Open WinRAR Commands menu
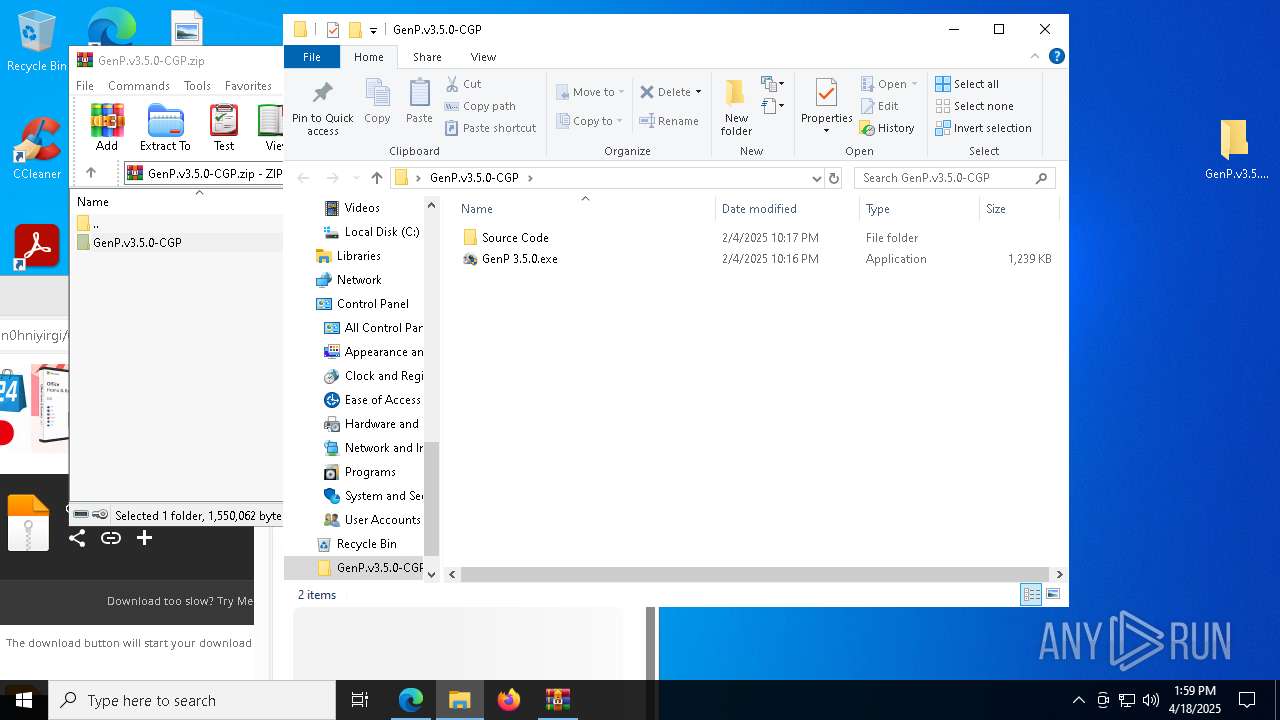This screenshot has height=720, width=1280. tap(139, 86)
